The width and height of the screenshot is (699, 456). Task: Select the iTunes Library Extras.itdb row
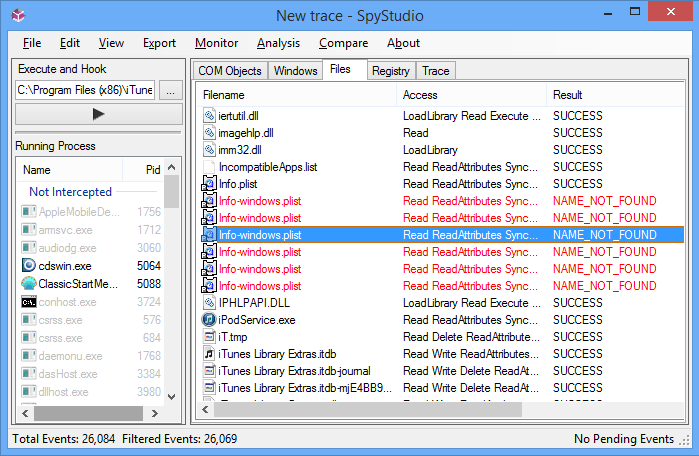point(441,354)
